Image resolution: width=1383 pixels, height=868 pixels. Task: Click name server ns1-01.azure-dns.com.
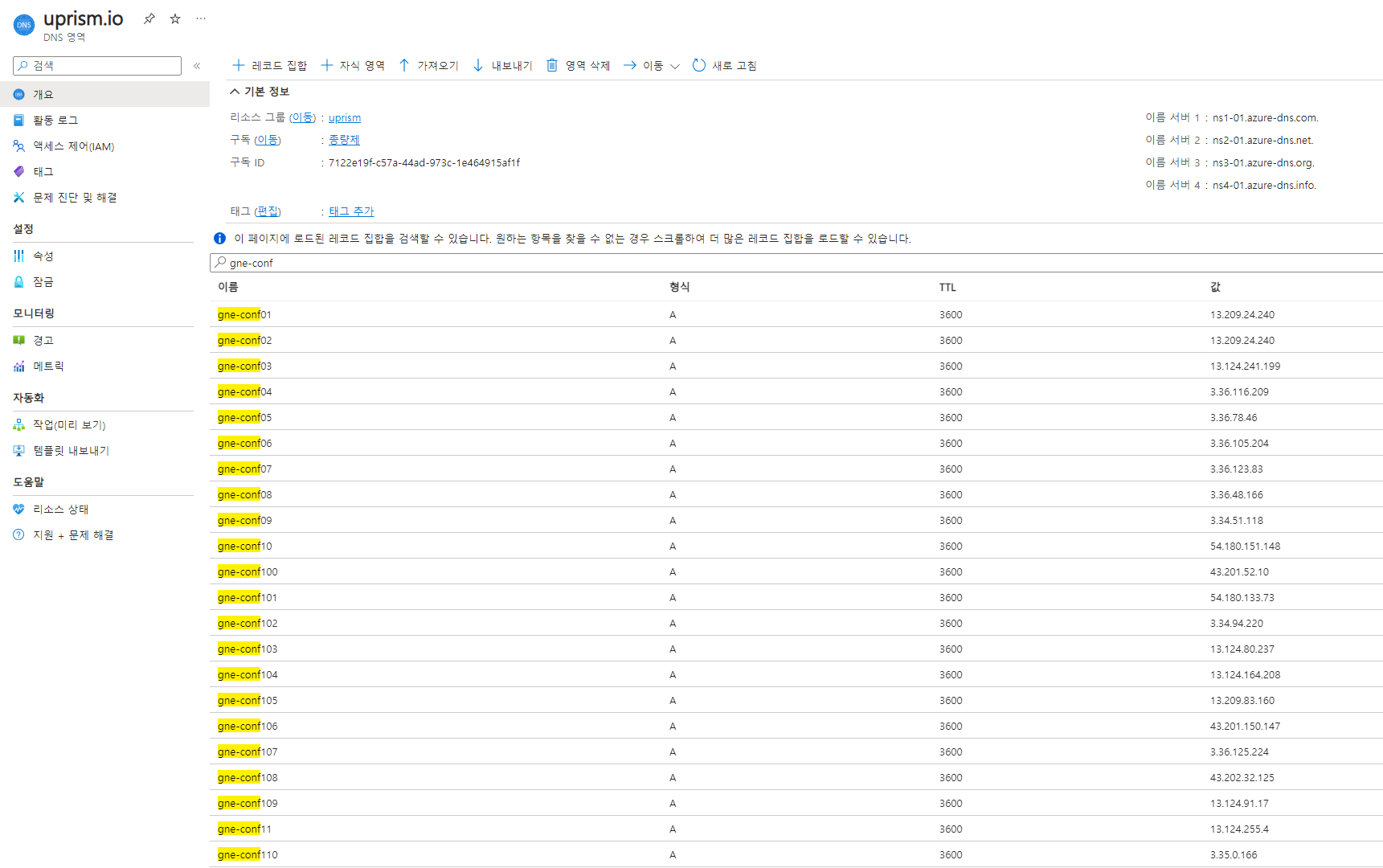[x=1265, y=117]
